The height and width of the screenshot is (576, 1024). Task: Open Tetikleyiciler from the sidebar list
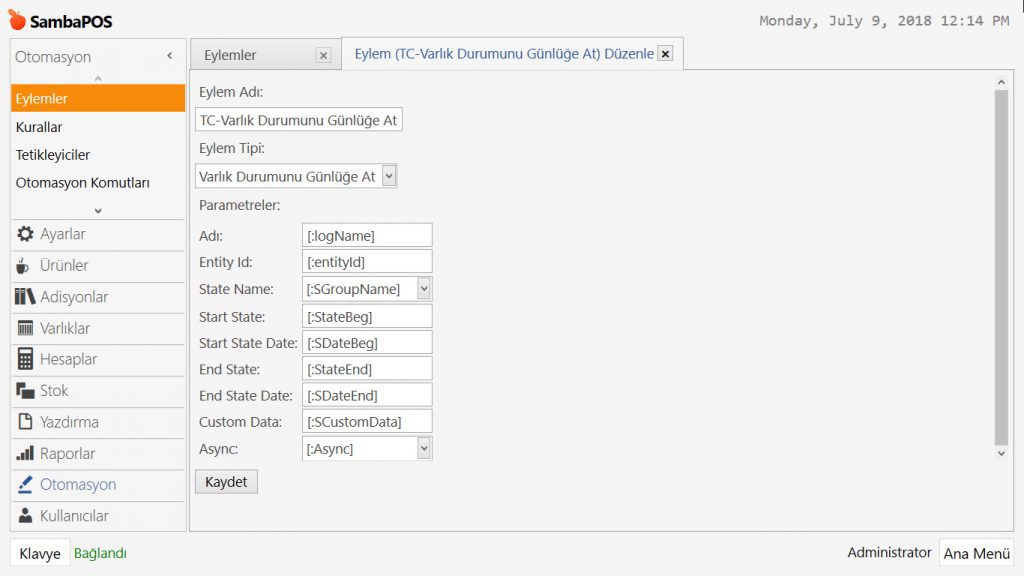click(52, 155)
